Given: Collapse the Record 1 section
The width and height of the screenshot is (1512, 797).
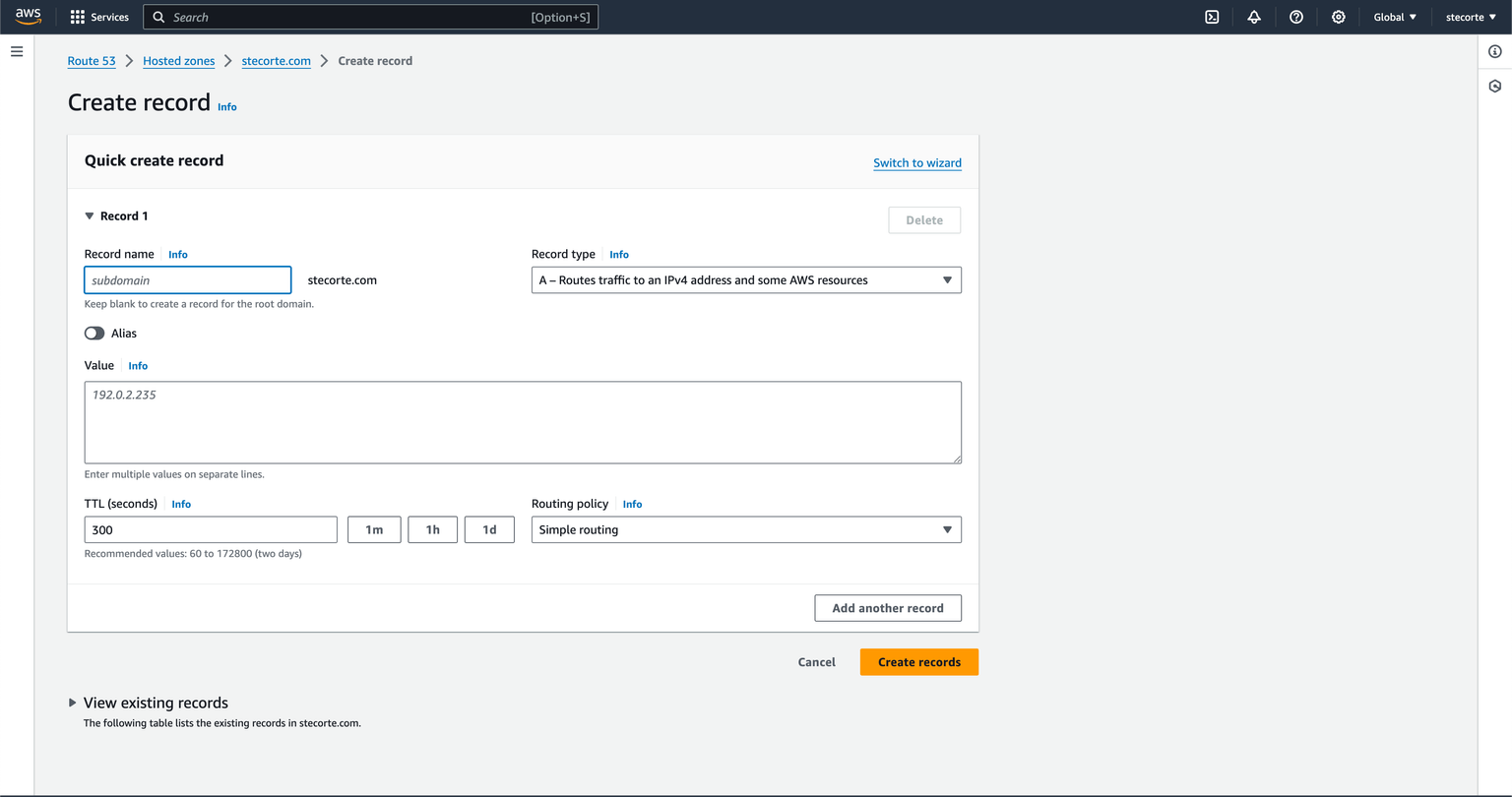Looking at the screenshot, I should click(x=90, y=216).
